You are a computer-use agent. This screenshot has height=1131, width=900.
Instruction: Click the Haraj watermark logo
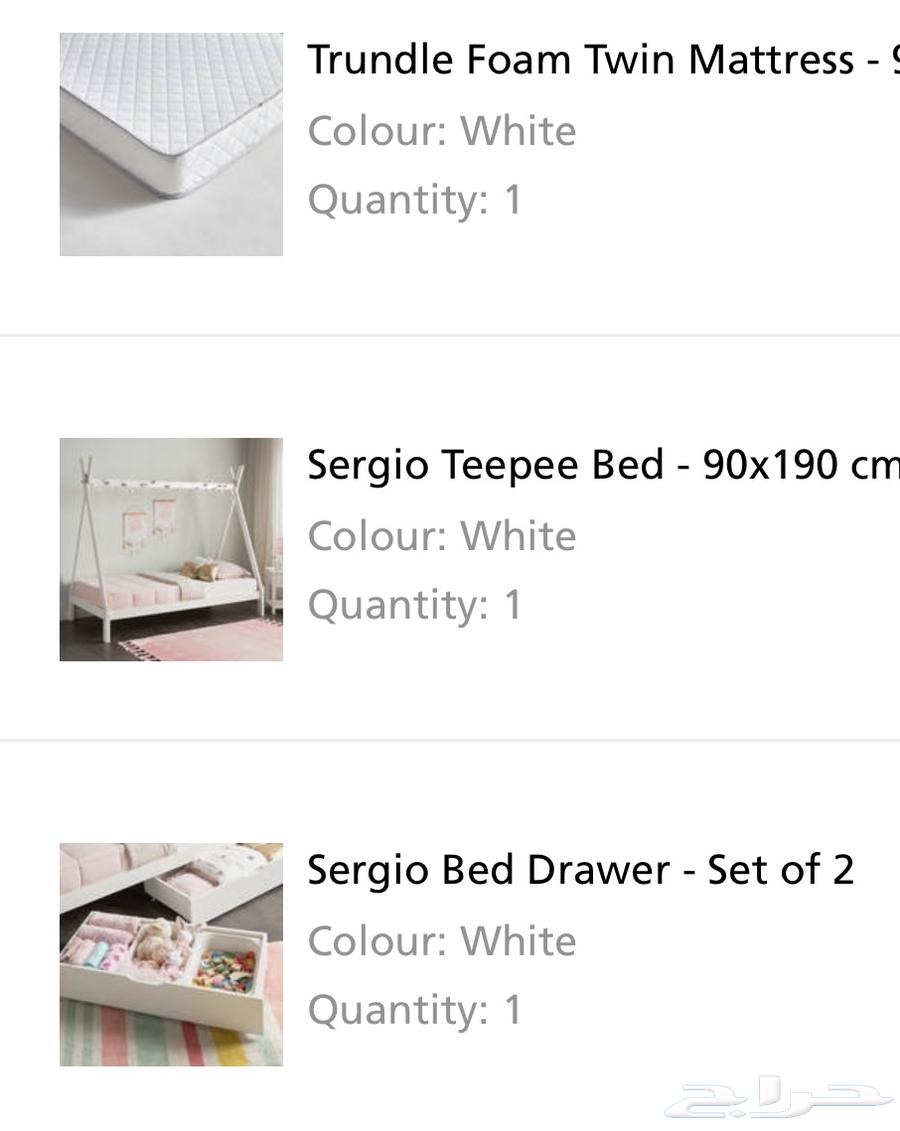coord(777,1098)
